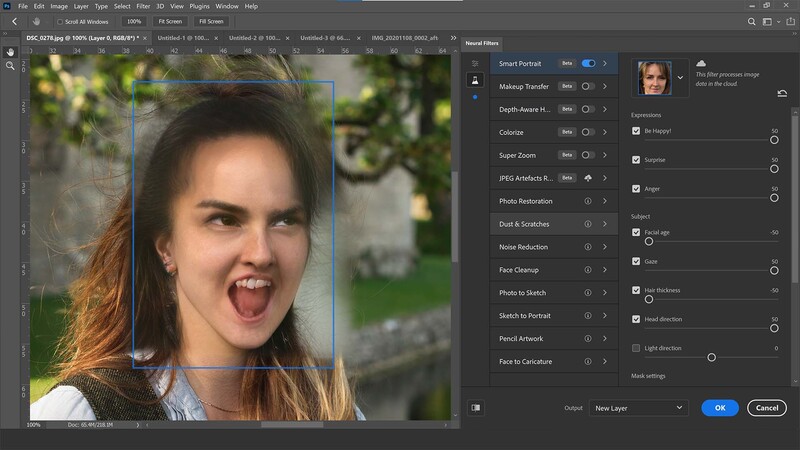The width and height of the screenshot is (800, 450).
Task: Check the Light direction checkbox
Action: (x=636, y=348)
